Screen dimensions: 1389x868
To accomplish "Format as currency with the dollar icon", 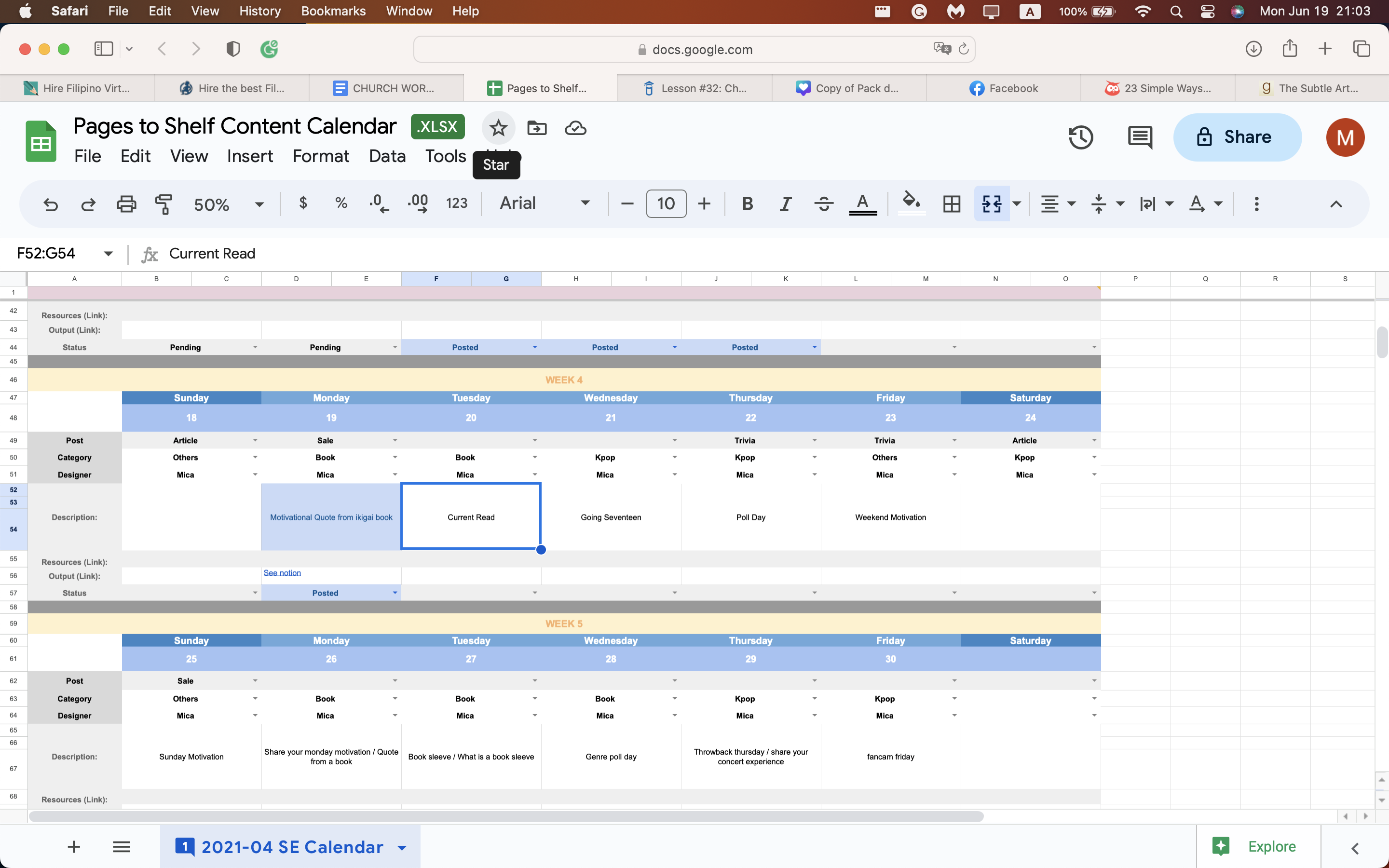I will [303, 203].
